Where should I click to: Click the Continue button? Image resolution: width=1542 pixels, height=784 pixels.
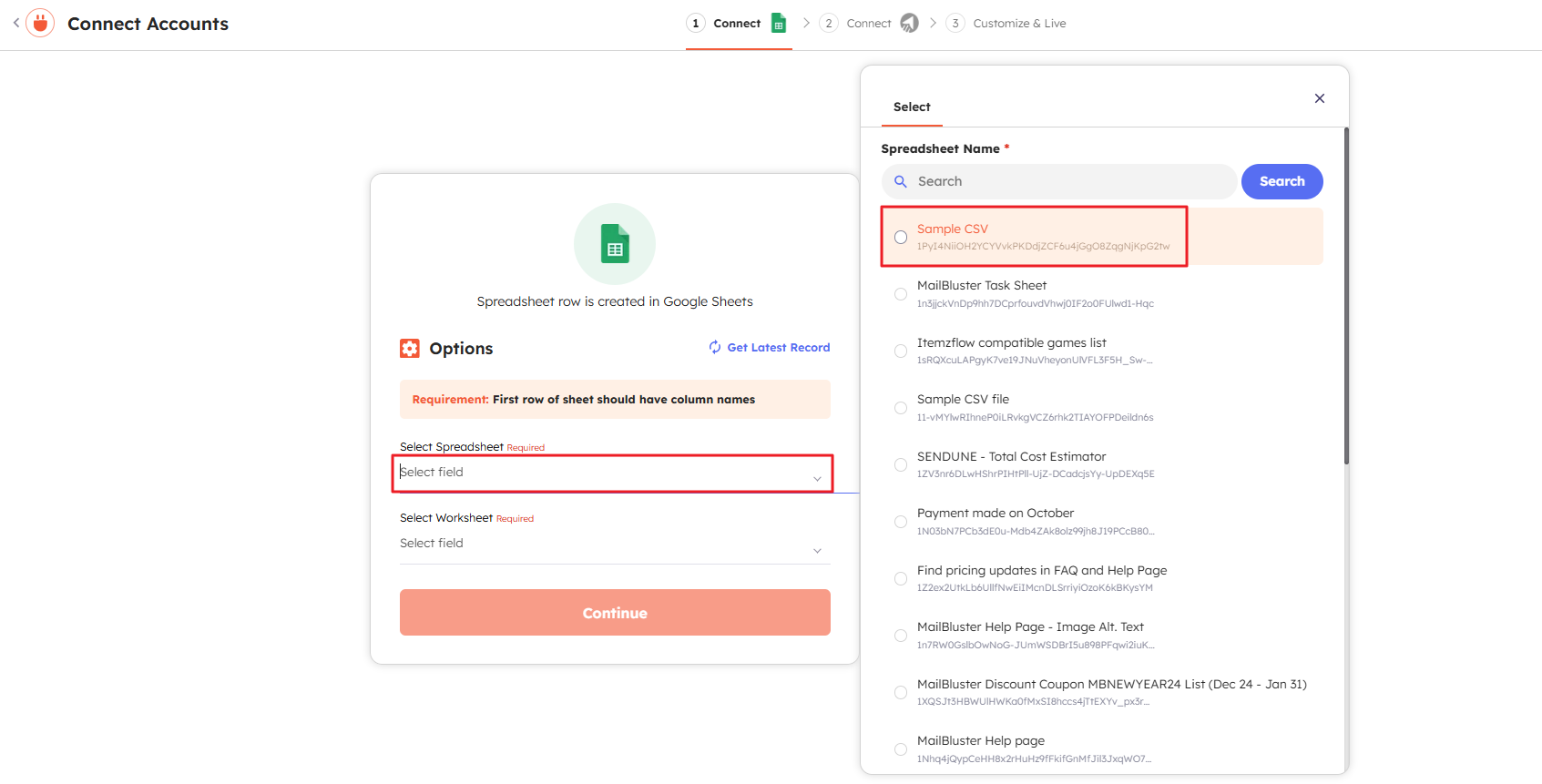point(615,613)
